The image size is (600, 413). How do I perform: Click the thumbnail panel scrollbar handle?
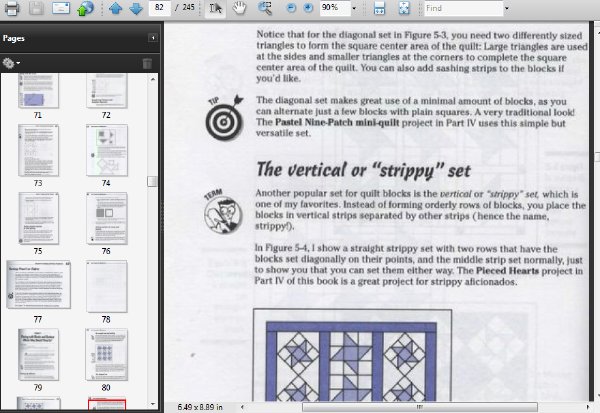coord(153,181)
